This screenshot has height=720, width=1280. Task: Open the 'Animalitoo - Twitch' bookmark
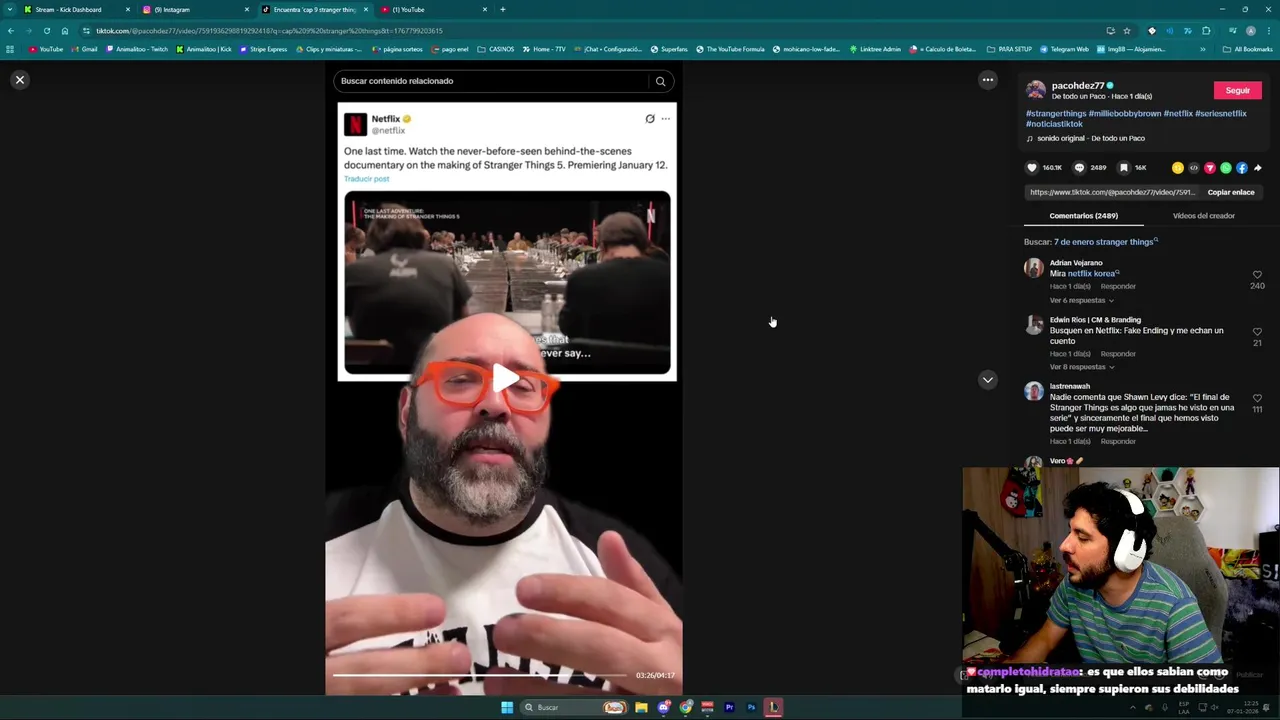[x=137, y=49]
